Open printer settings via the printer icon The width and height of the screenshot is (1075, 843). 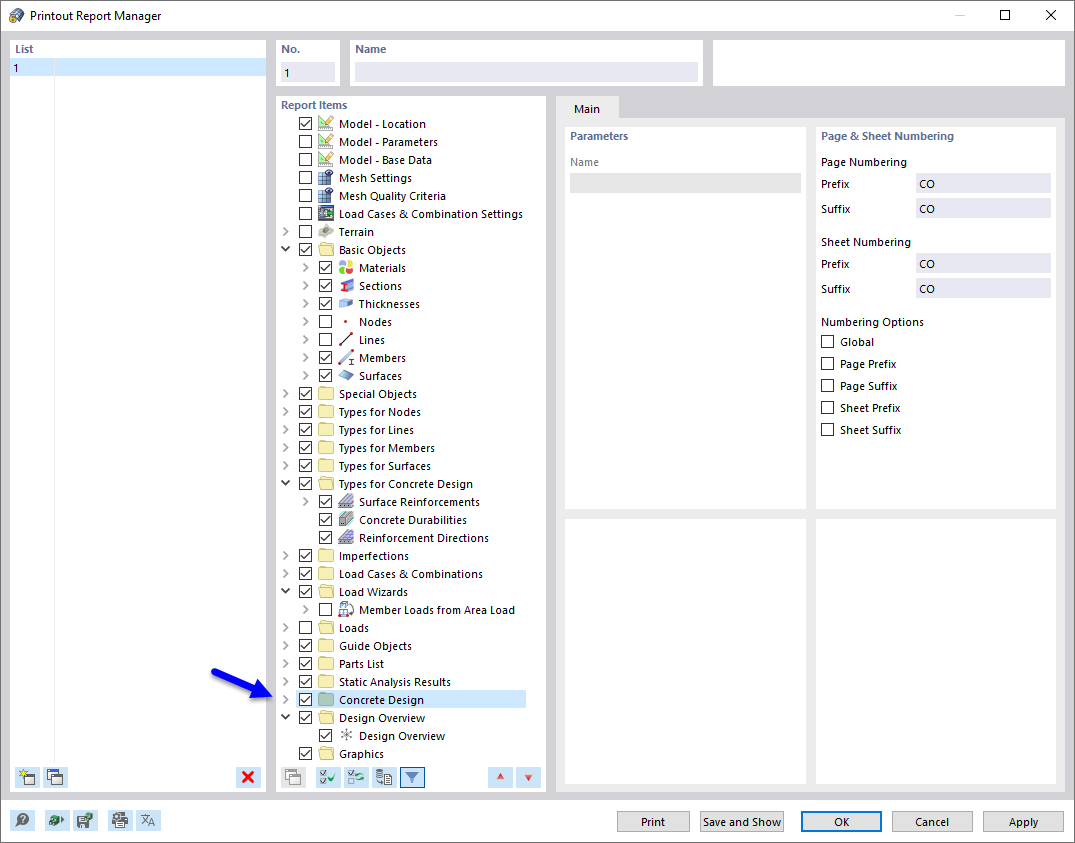pos(120,820)
